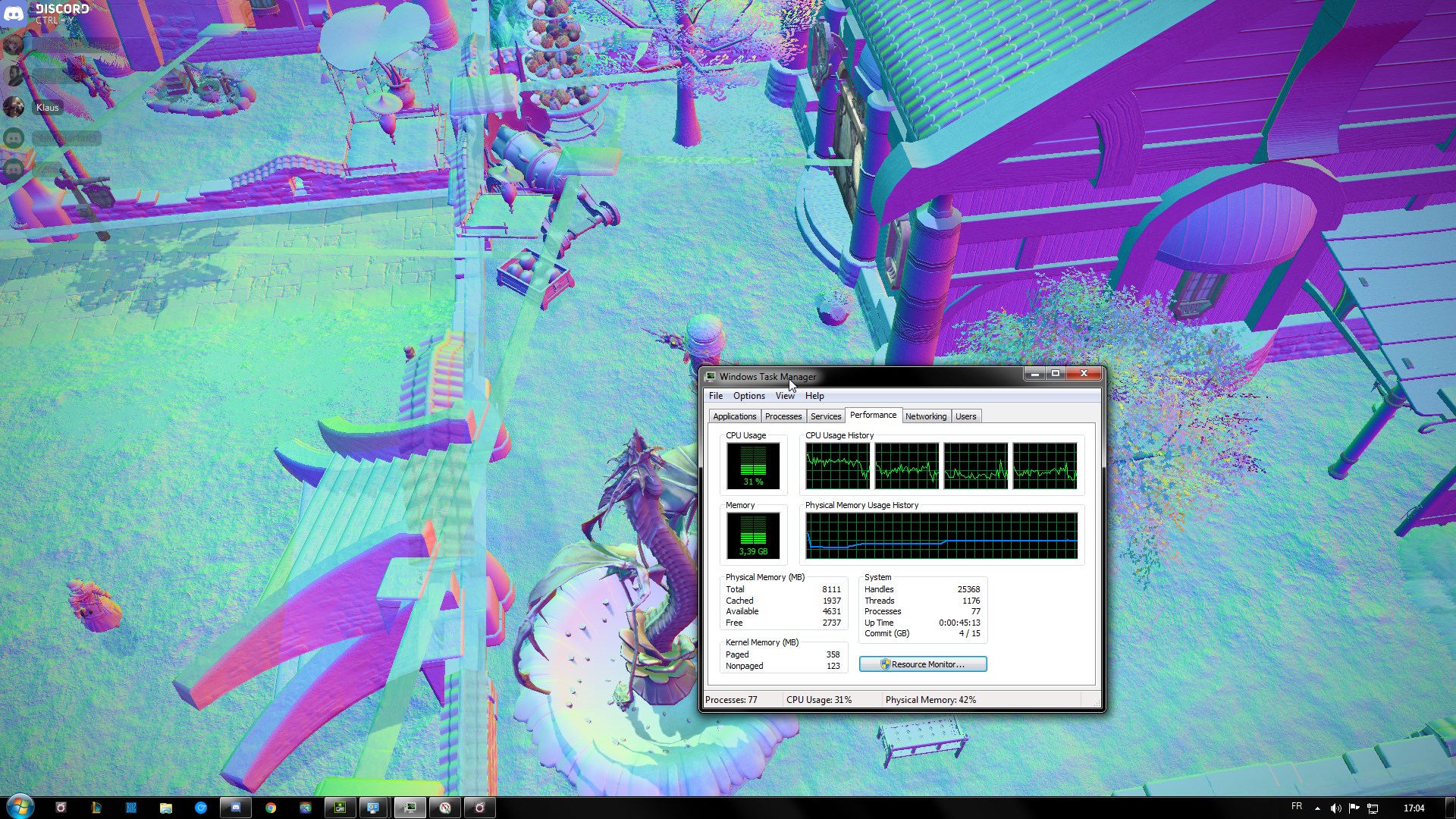Open the network connection tray icon
This screenshot has height=819, width=1456.
(x=1373, y=808)
